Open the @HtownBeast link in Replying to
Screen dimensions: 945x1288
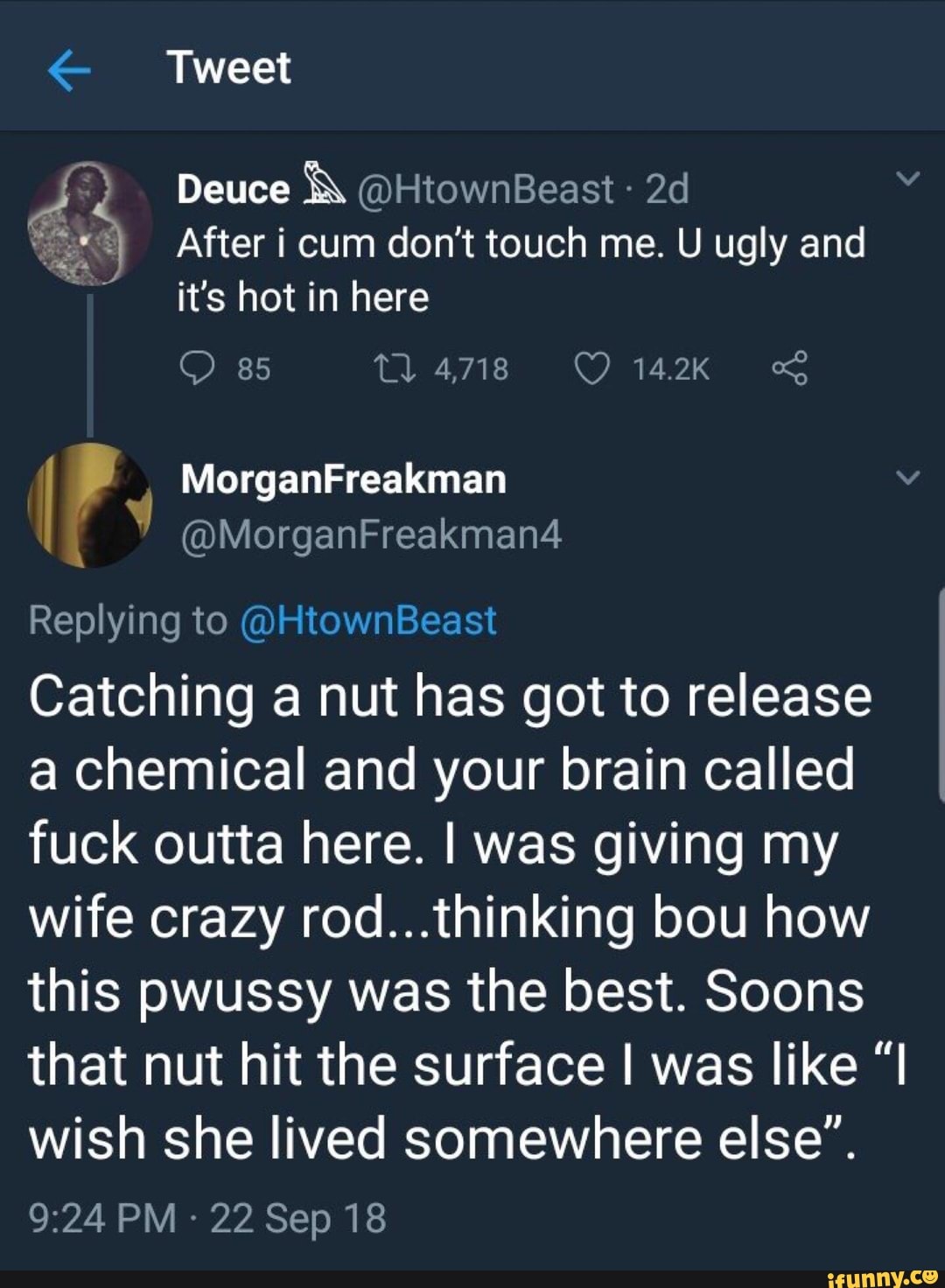pos(367,620)
